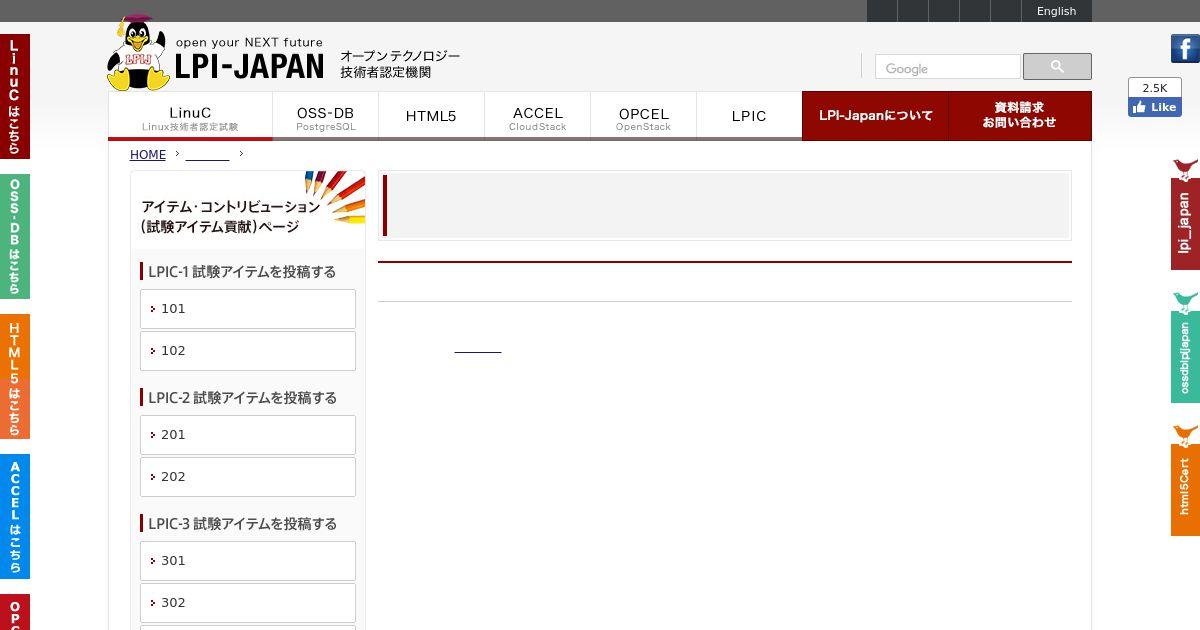Open exam 202 item submission
The width and height of the screenshot is (1200, 630).
(x=248, y=477)
